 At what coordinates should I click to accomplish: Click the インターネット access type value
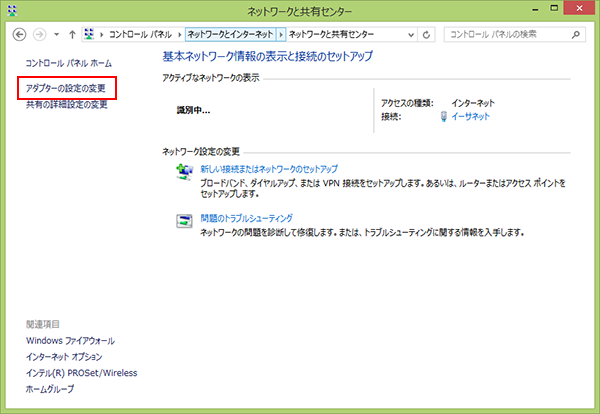[x=473, y=103]
